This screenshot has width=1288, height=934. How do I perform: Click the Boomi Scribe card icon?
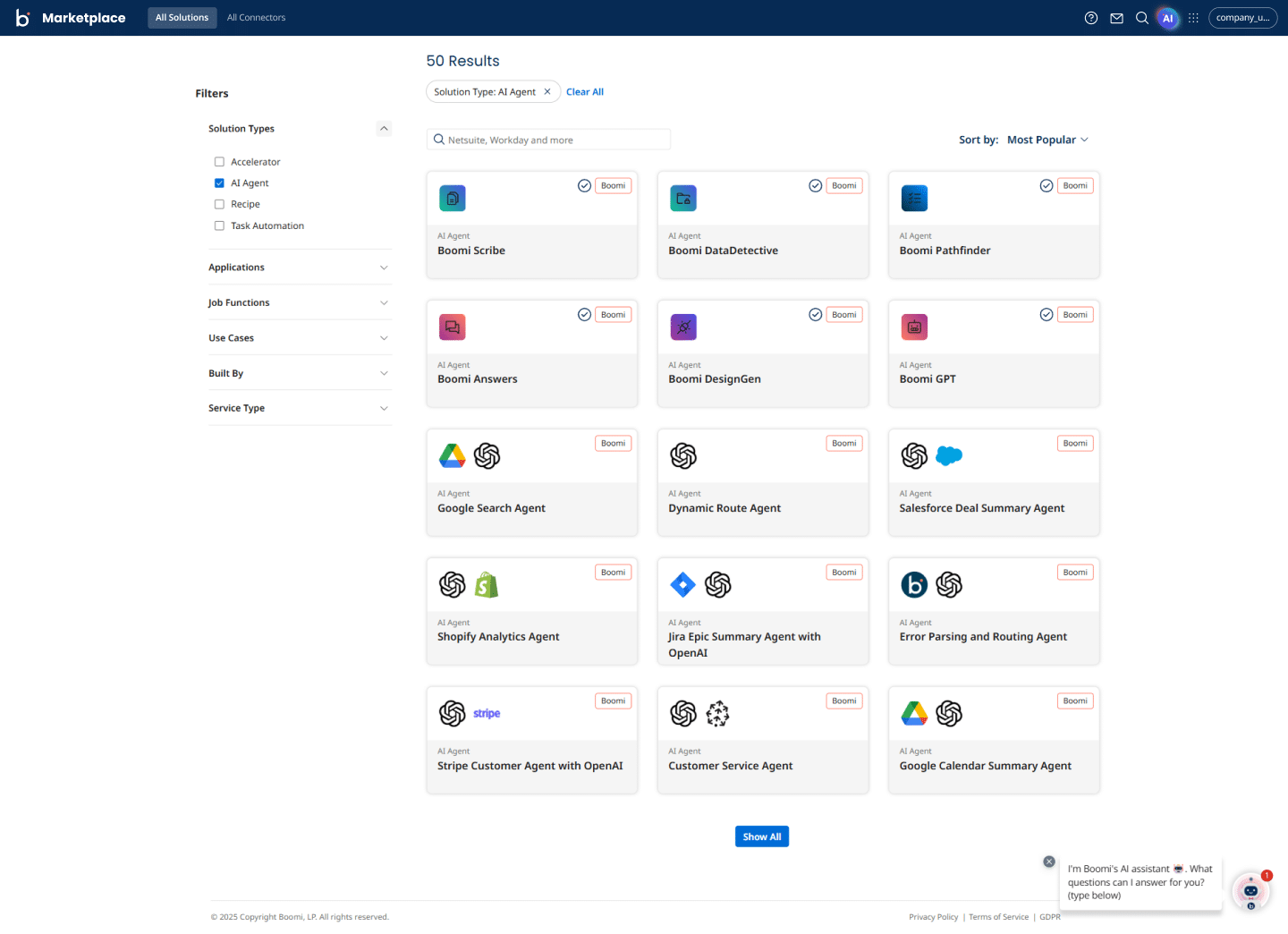point(453,199)
